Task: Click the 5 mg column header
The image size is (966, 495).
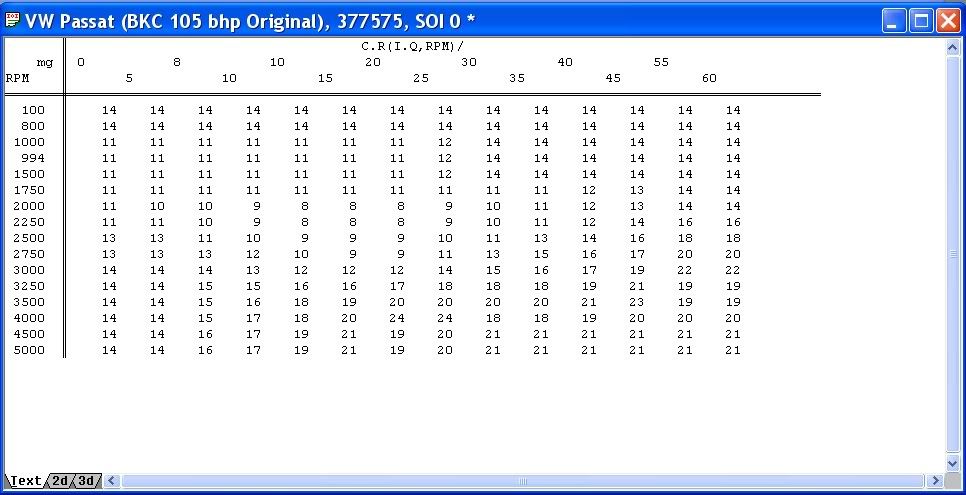Action: point(129,78)
